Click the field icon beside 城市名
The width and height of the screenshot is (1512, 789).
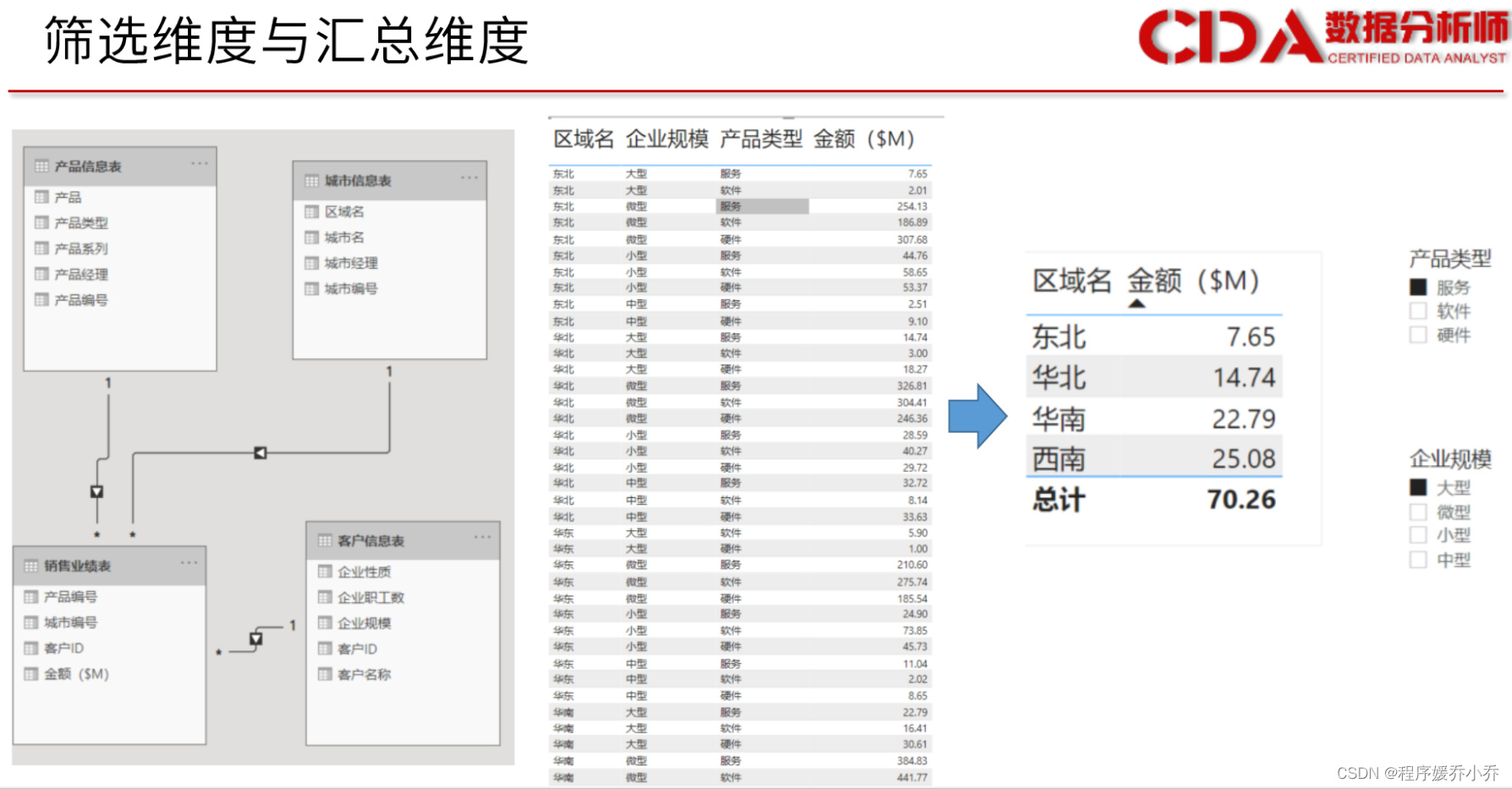click(311, 238)
